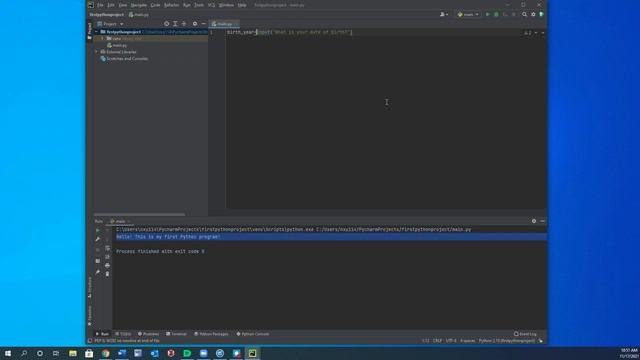Open the Window menu

click(x=226, y=5)
